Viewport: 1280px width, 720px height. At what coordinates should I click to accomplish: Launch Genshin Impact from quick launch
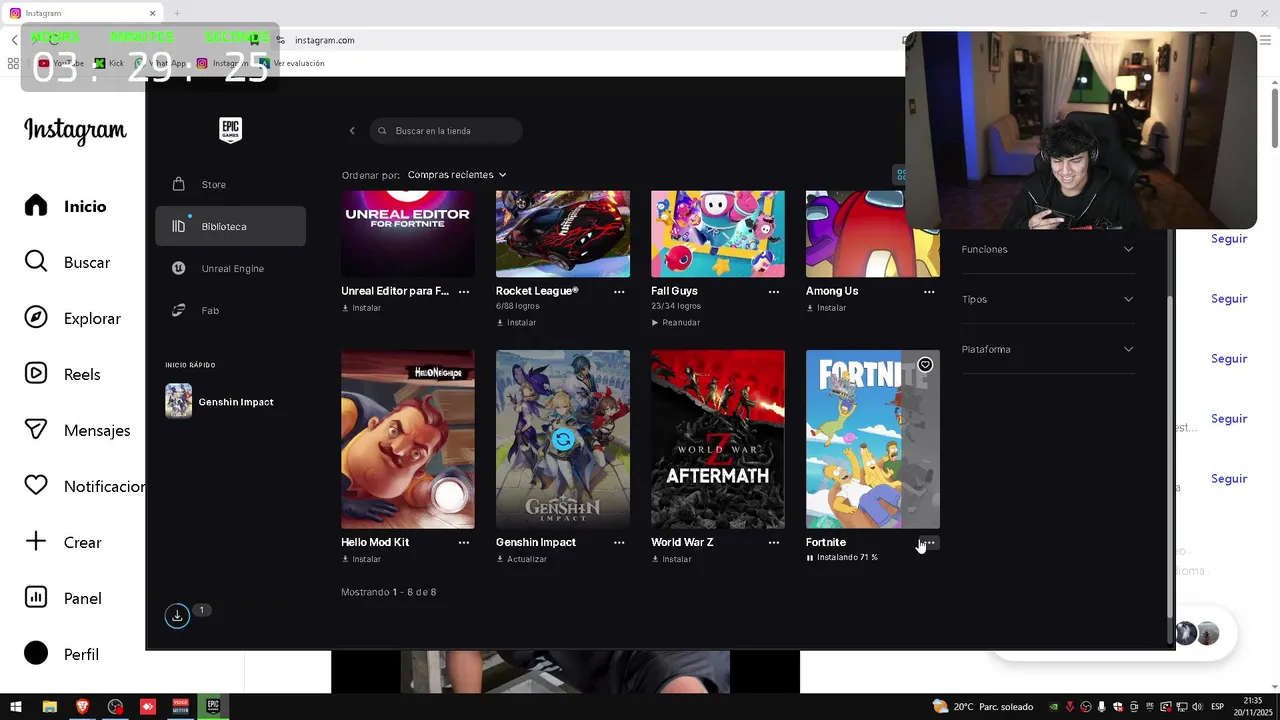point(220,402)
